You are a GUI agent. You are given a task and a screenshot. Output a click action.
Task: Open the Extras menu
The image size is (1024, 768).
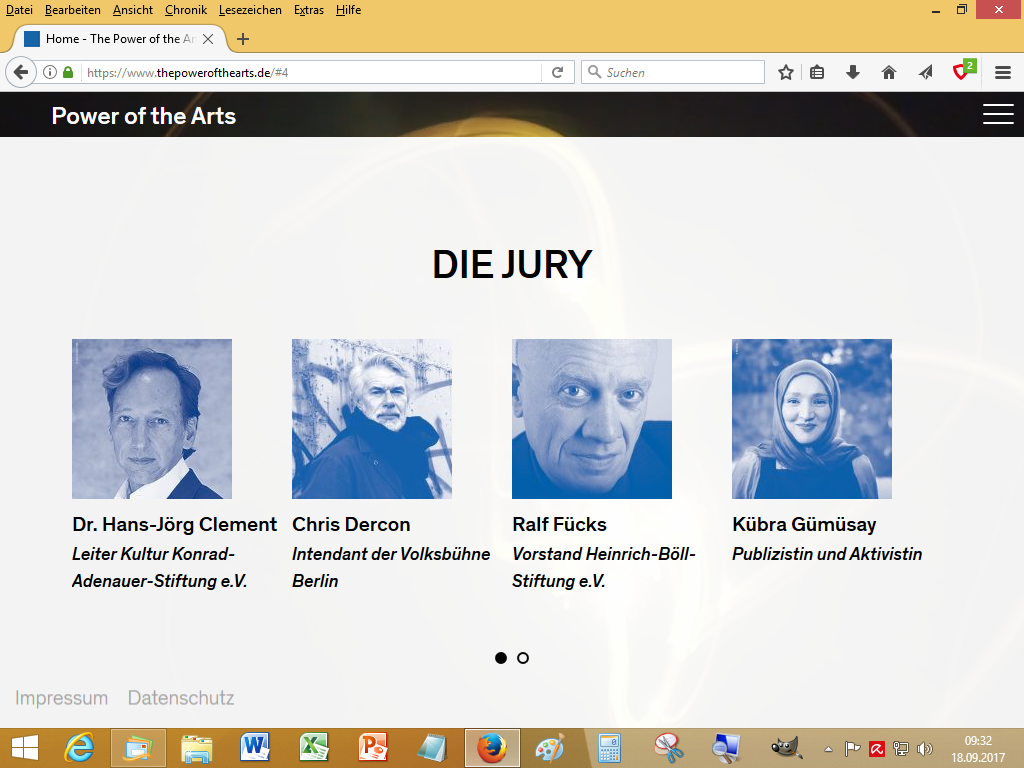tap(308, 10)
